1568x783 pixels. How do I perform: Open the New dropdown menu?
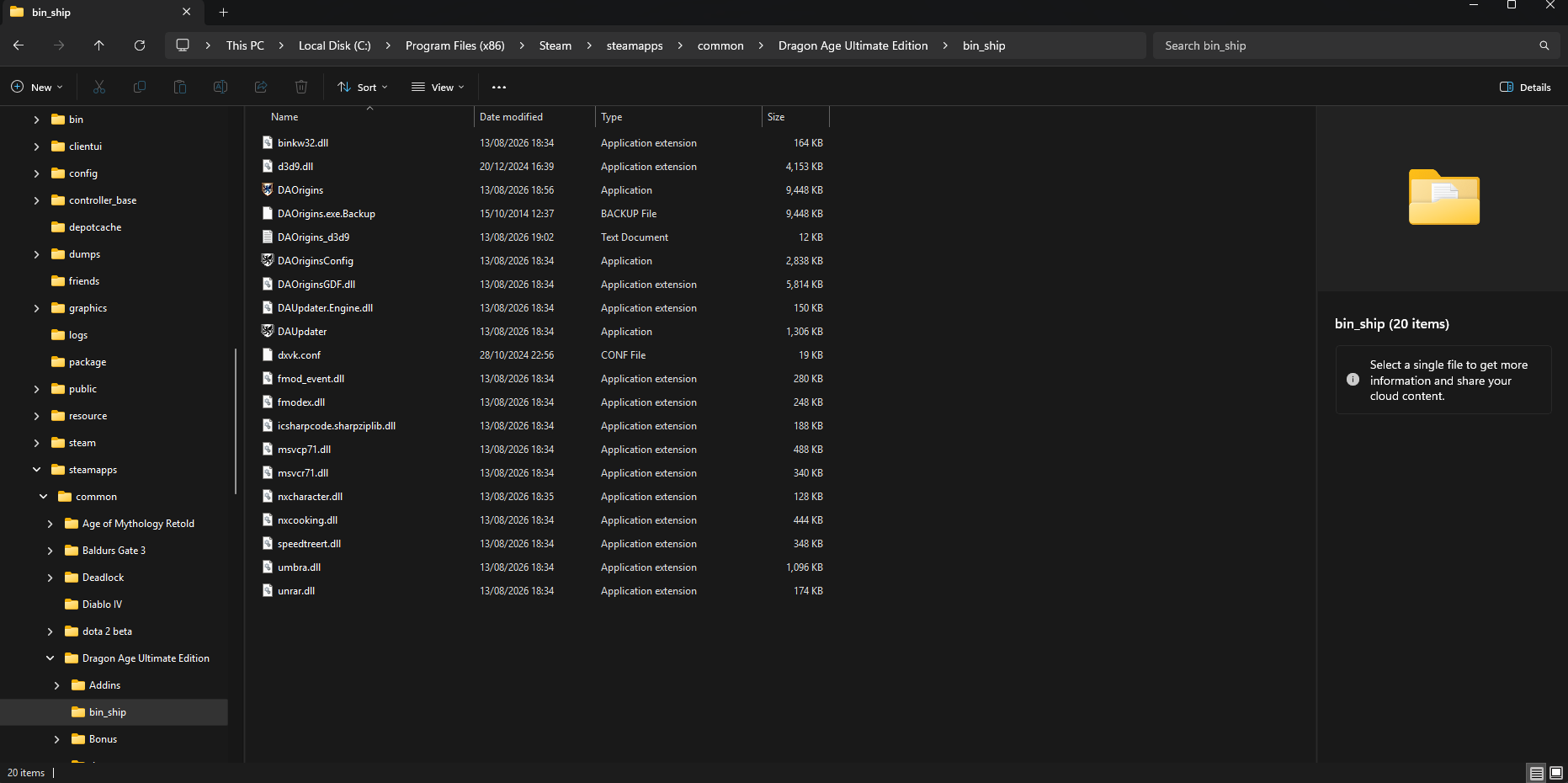37,87
